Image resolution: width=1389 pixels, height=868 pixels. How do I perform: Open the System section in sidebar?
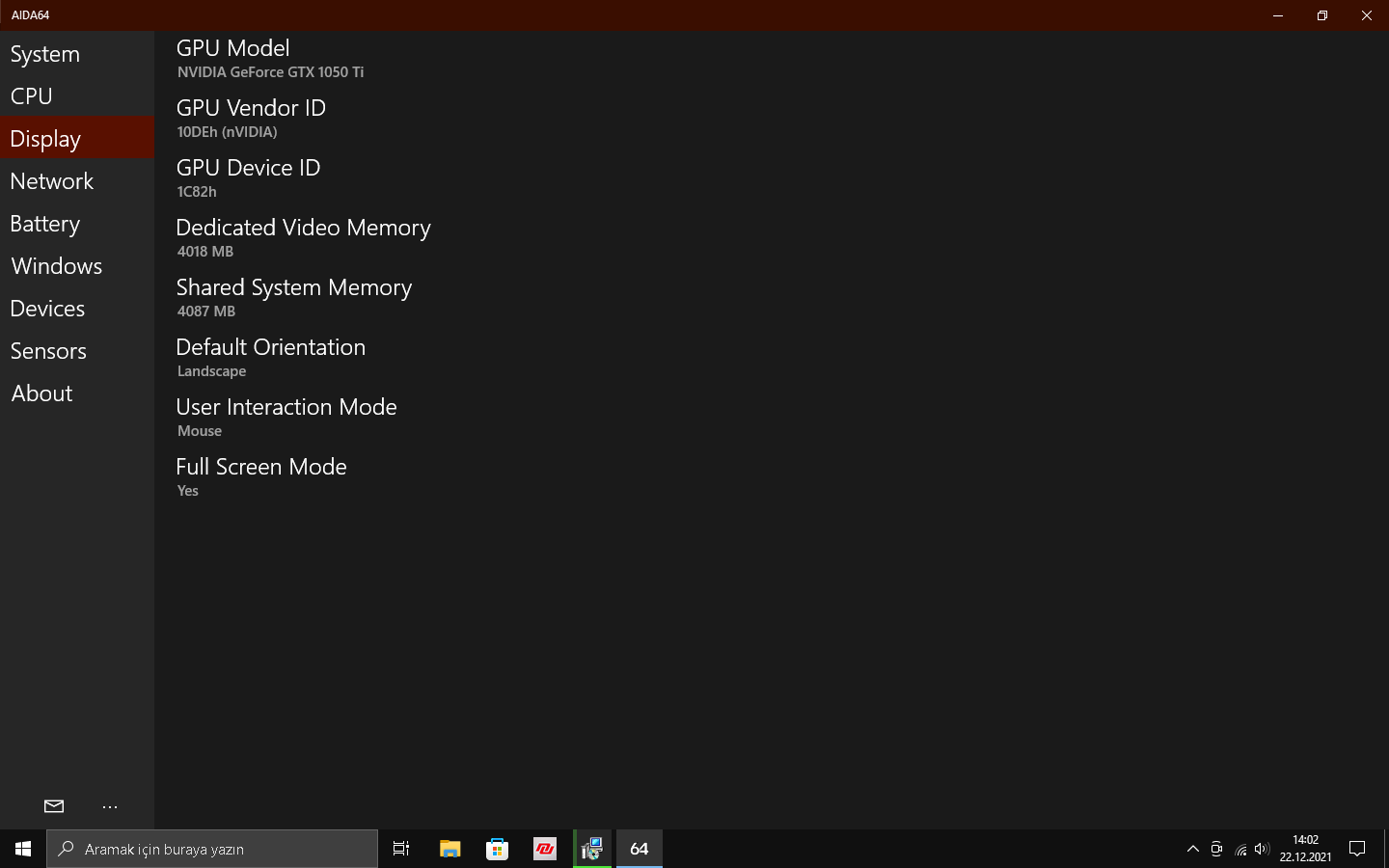click(77, 54)
